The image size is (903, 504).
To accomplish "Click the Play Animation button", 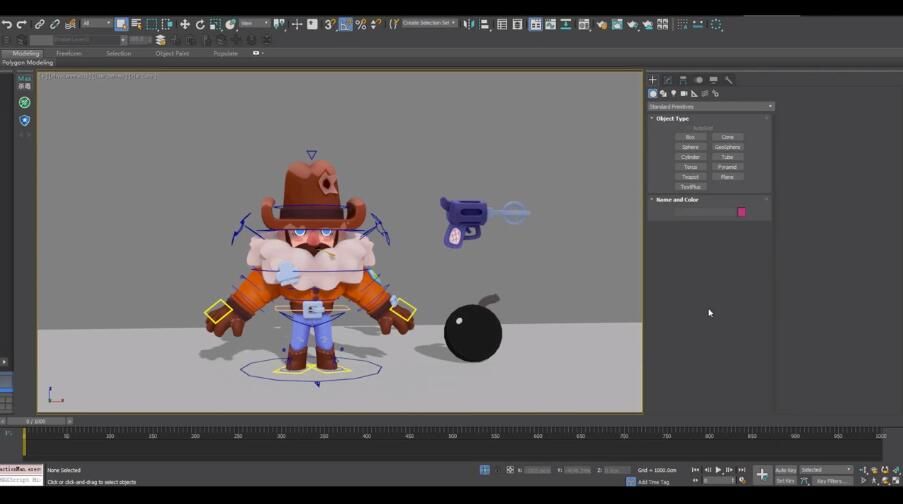I will [718, 470].
